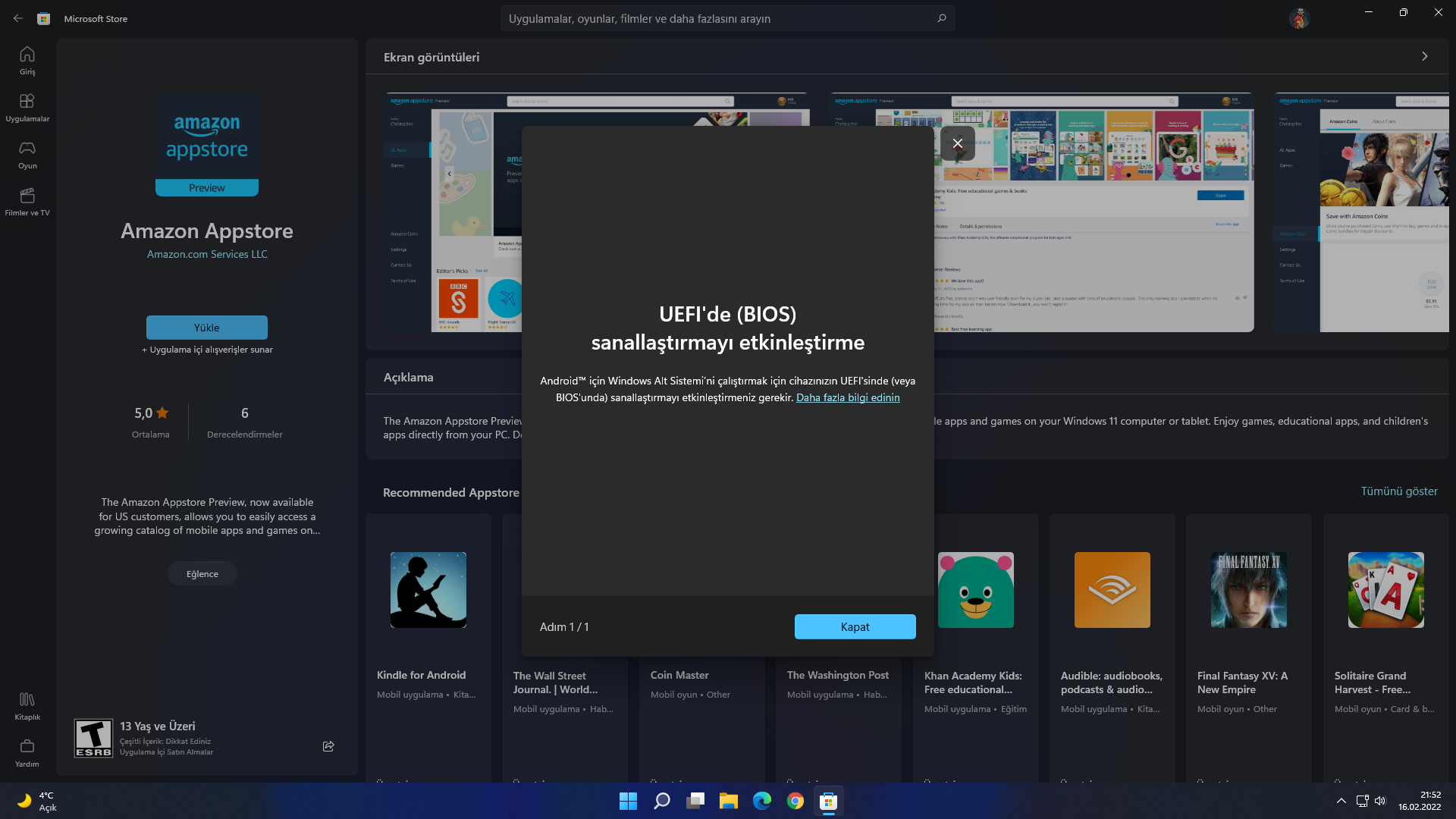Close the dialog with X button
Viewport: 1456px width, 819px height.
coord(958,143)
